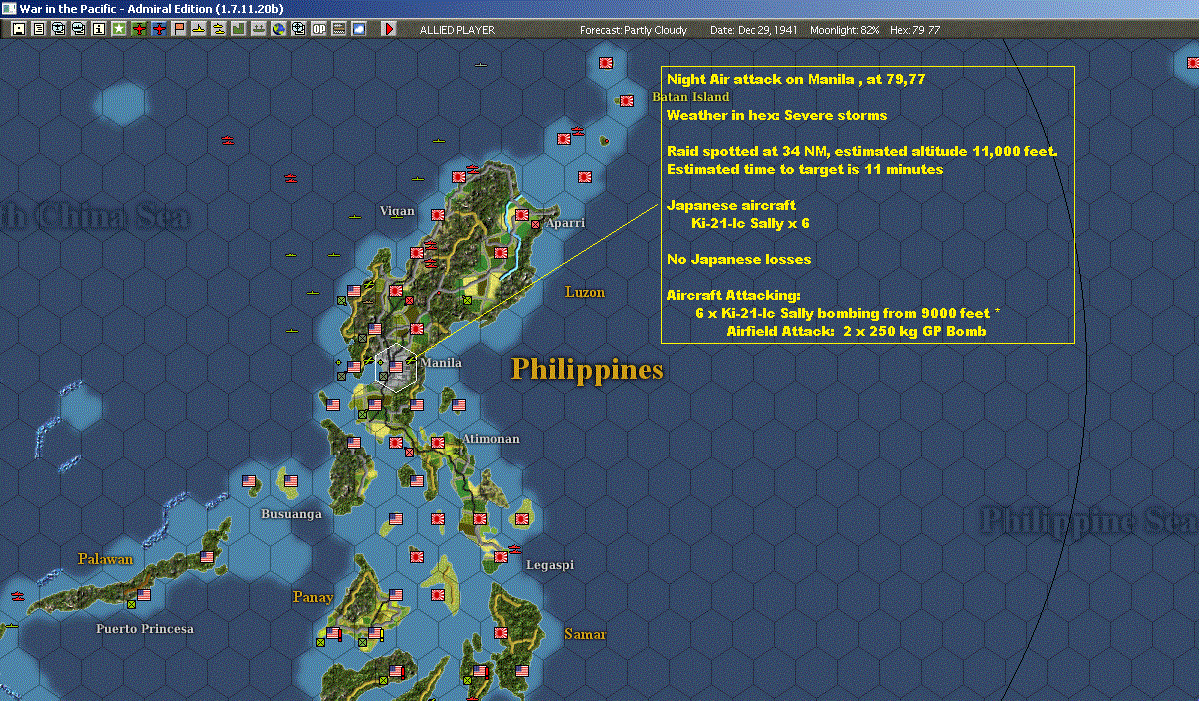
Task: Open the document list report icon
Action: [38, 29]
